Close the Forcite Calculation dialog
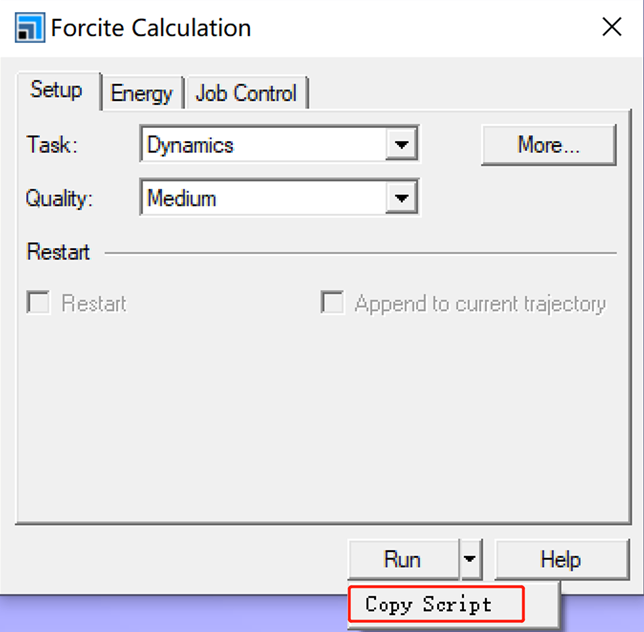 pos(611,28)
